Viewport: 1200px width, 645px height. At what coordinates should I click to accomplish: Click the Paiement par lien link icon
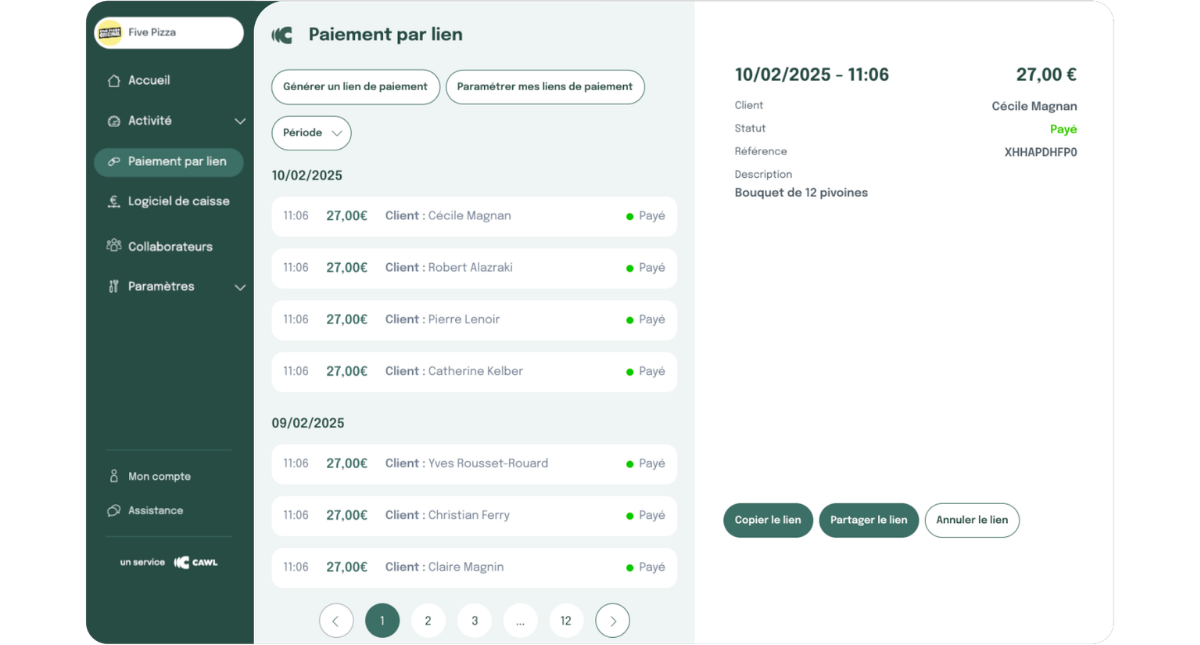click(x=114, y=162)
